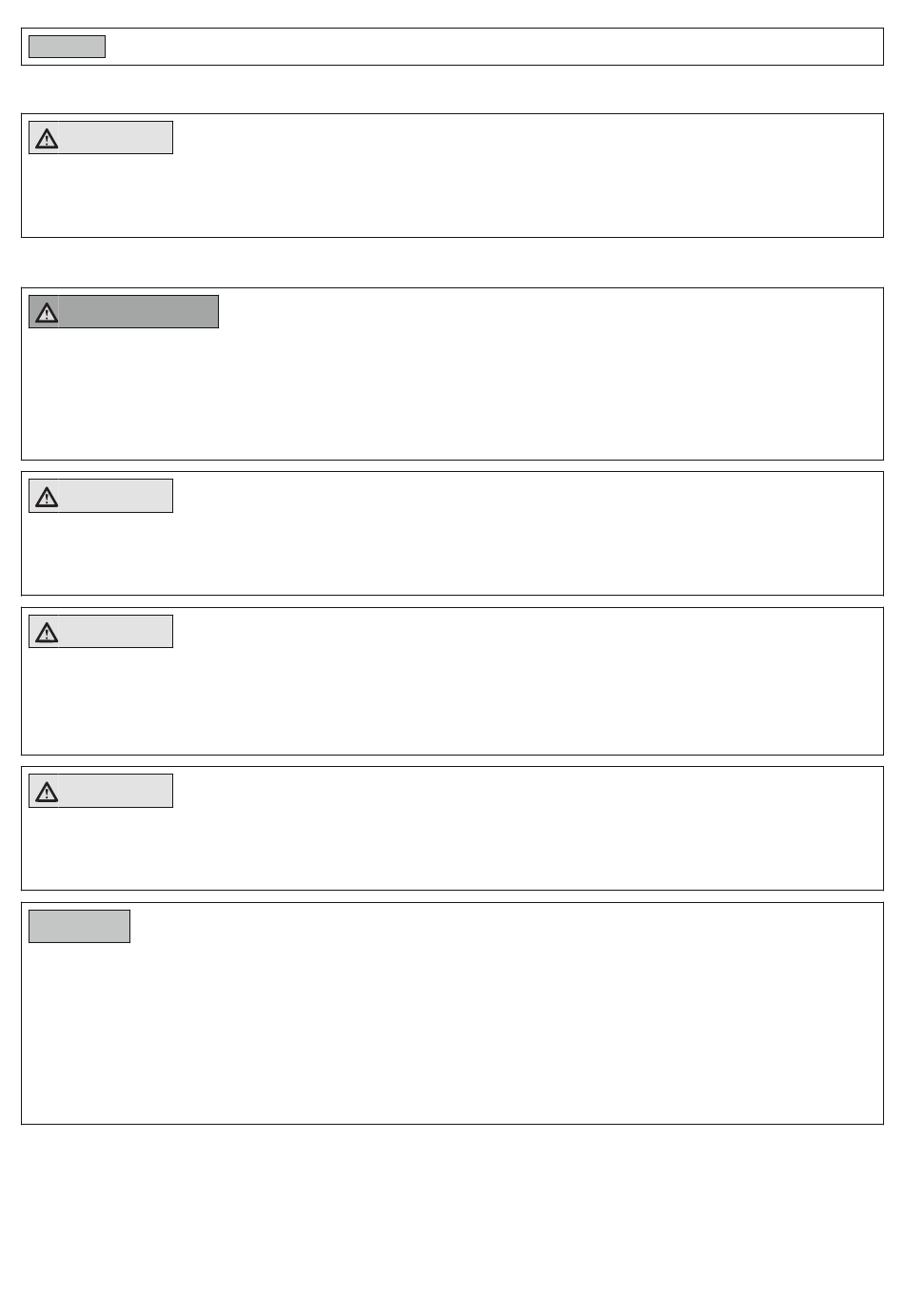Select the small gray label in the thin header box

(x=67, y=47)
